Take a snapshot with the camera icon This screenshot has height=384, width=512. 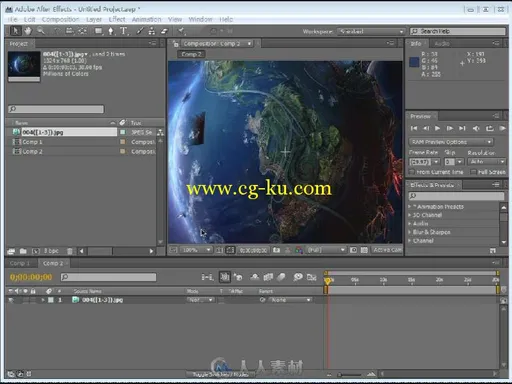click(x=276, y=250)
